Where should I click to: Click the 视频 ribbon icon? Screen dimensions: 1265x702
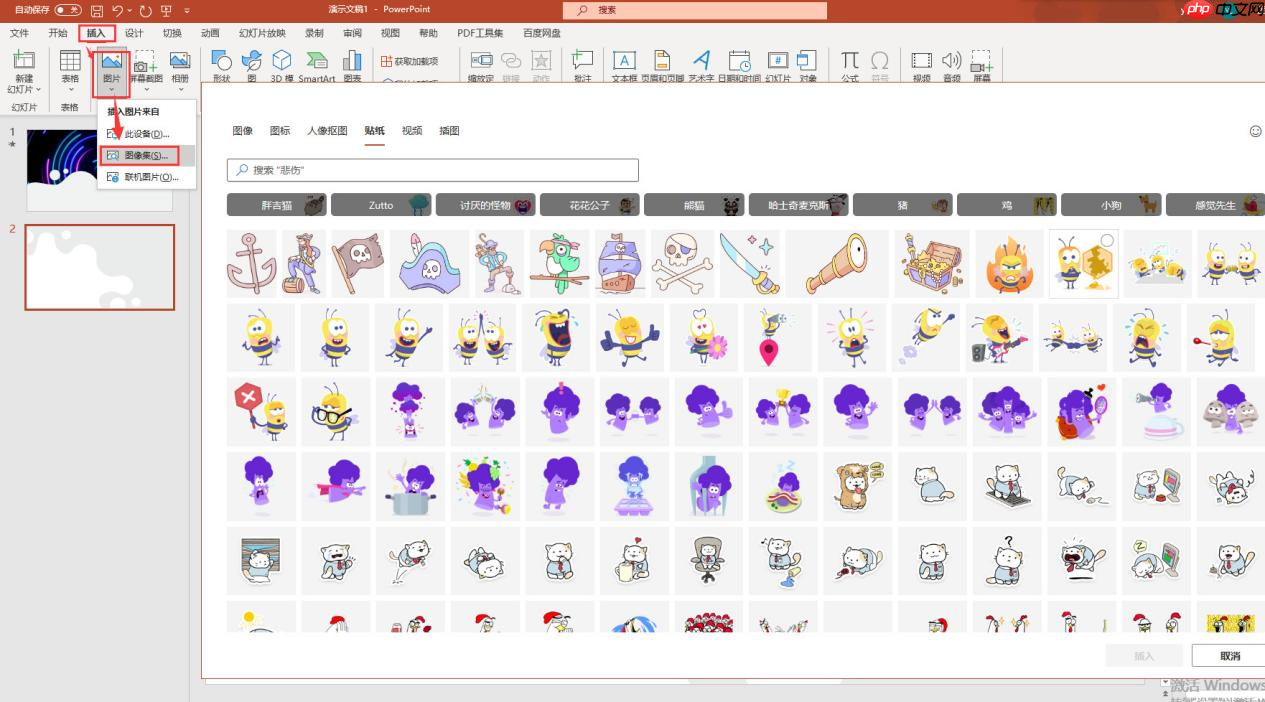point(921,60)
